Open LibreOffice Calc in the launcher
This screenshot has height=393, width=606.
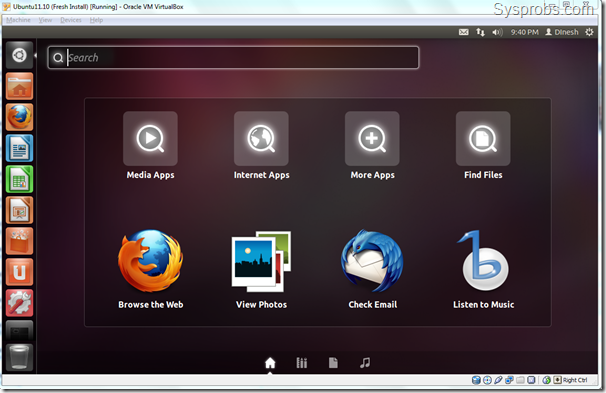19,179
